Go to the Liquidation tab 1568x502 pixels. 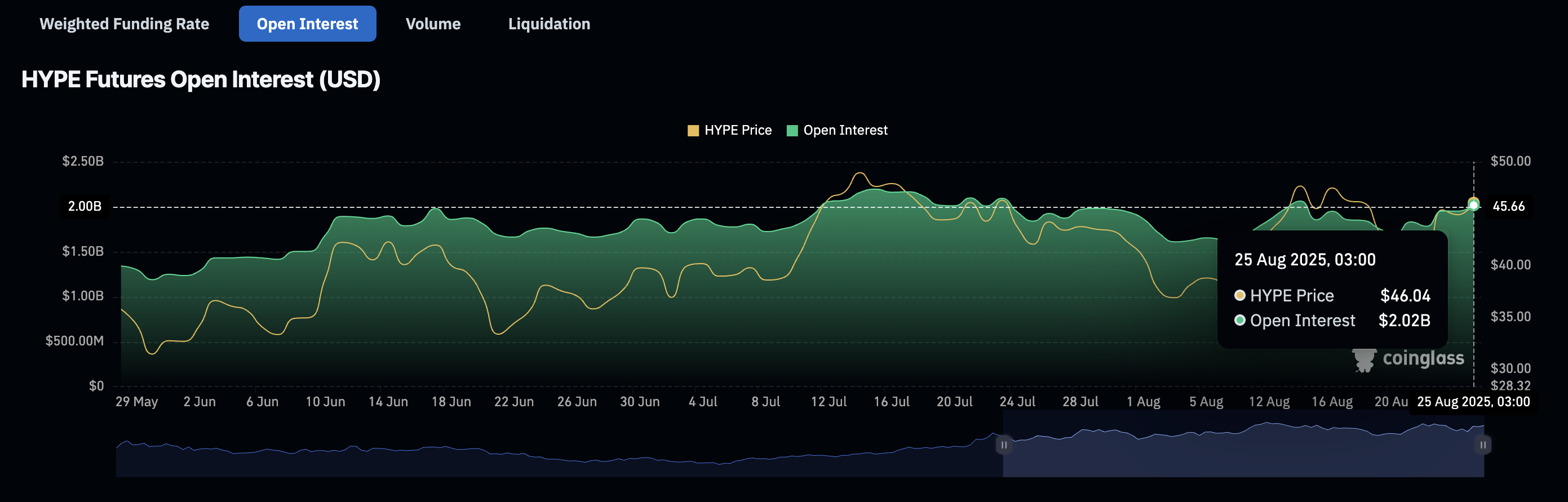coord(548,24)
